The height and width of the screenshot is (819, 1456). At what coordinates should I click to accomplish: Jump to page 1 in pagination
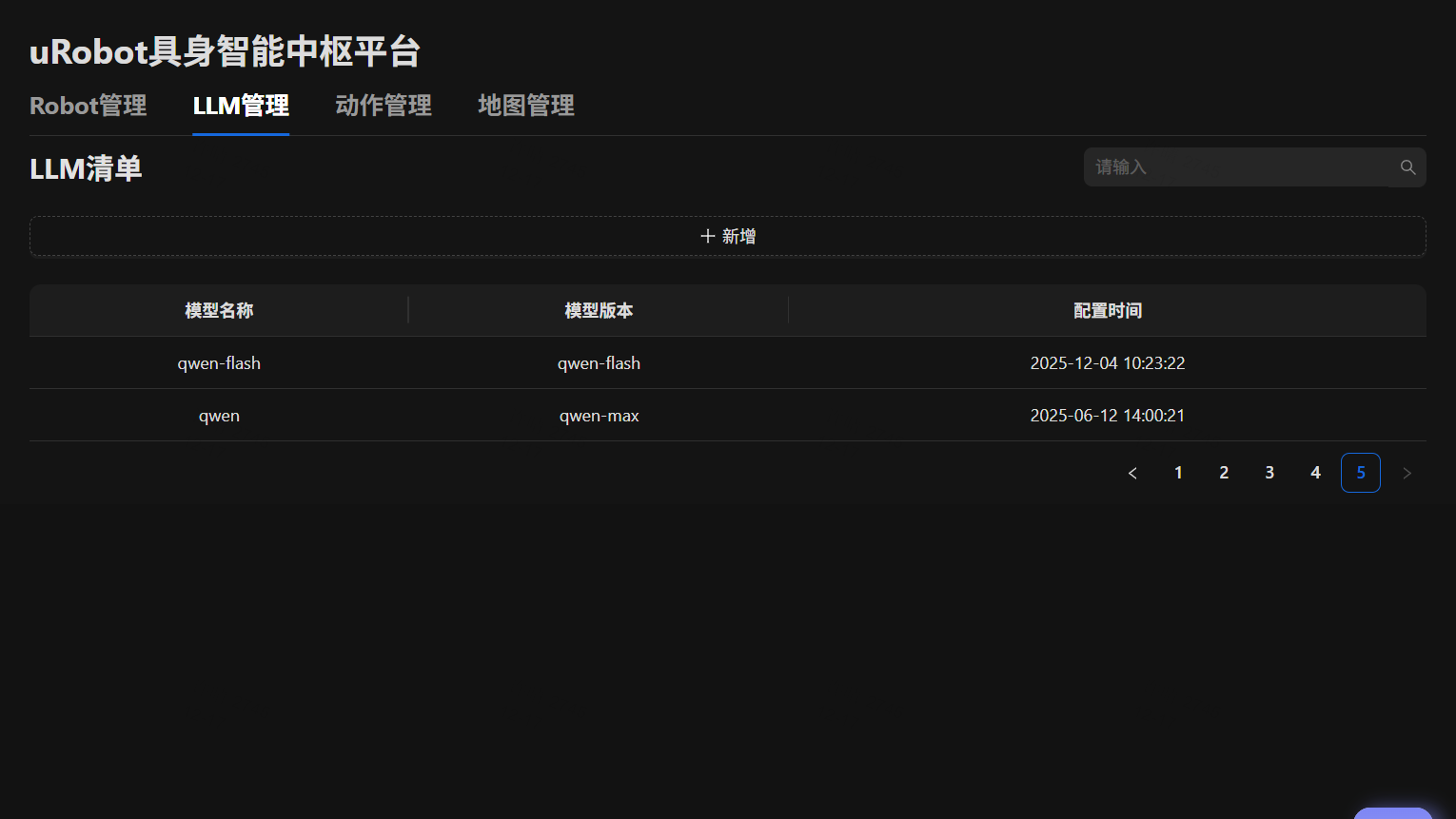1178,473
